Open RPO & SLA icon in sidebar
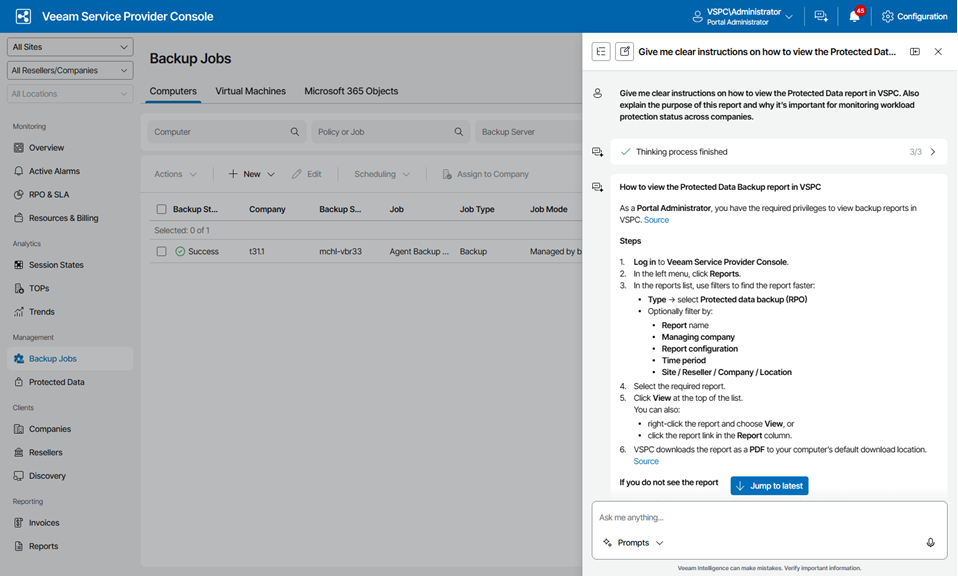 19,194
